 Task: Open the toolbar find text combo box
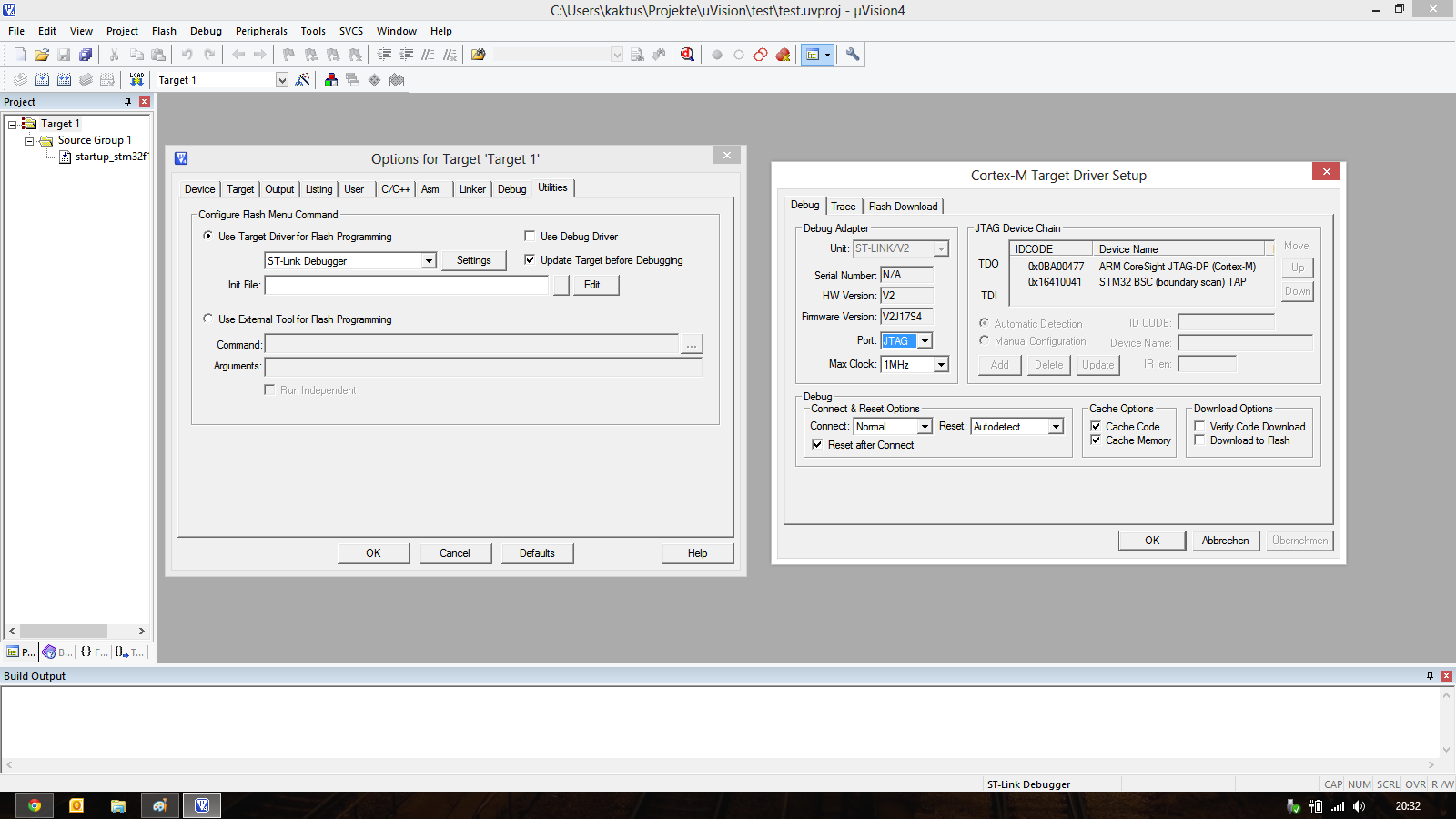(x=560, y=55)
